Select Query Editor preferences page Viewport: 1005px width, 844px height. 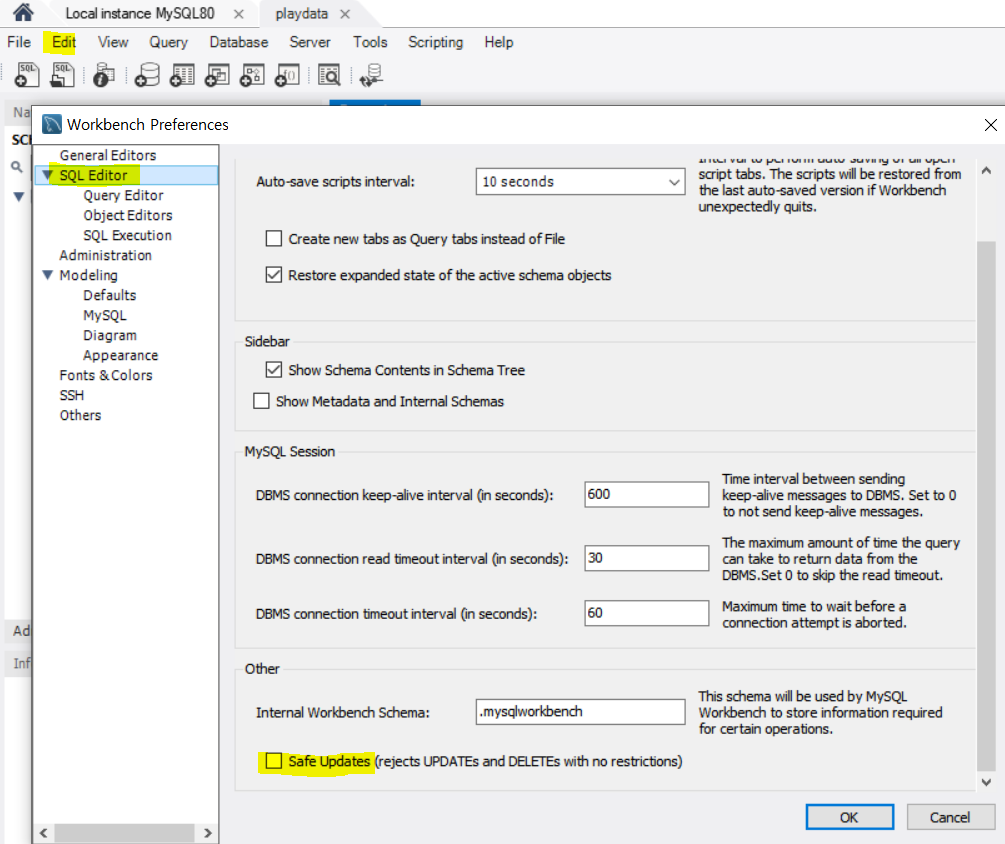pos(123,195)
